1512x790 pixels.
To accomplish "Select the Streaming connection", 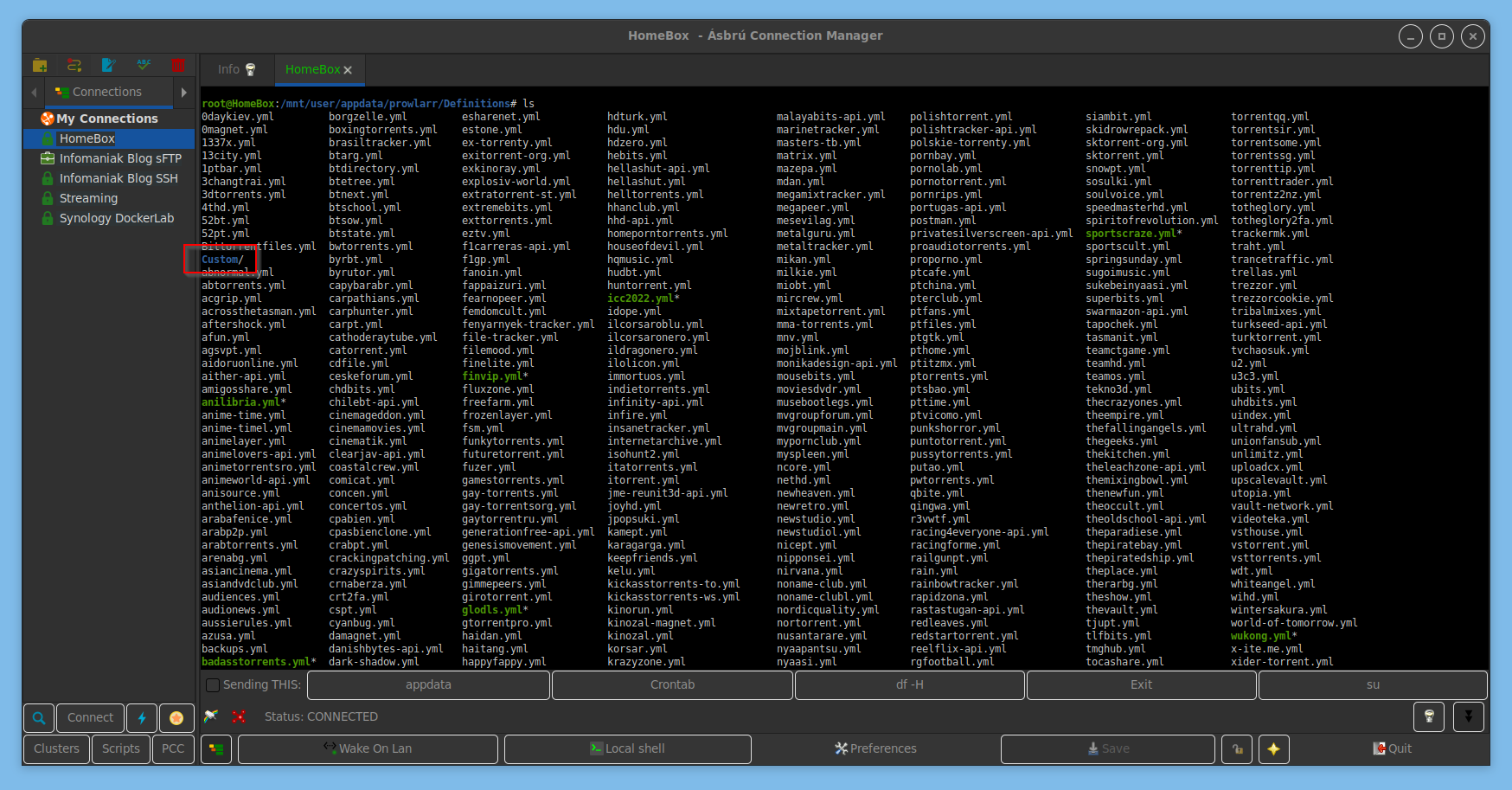I will (109, 198).
